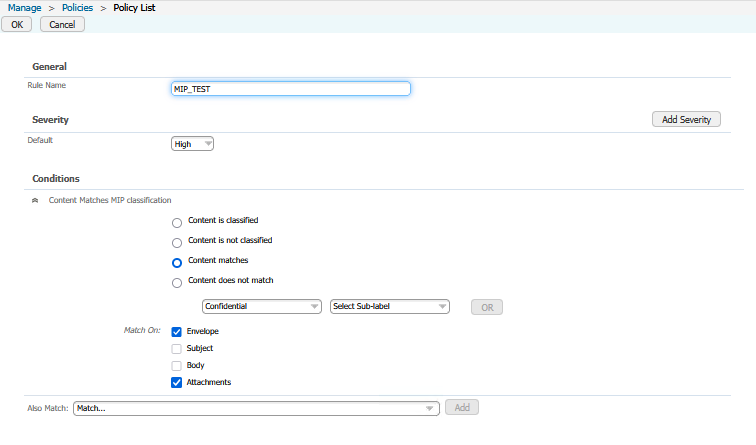Select 'Content does not match' option
The image size is (756, 445).
coord(177,283)
